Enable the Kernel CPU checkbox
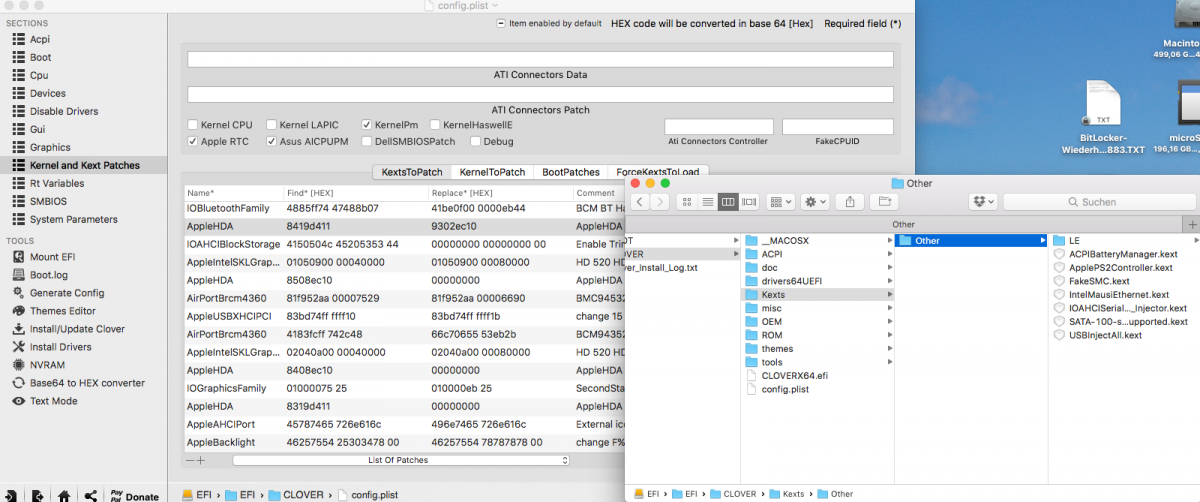The width and height of the screenshot is (1200, 502). 193,125
